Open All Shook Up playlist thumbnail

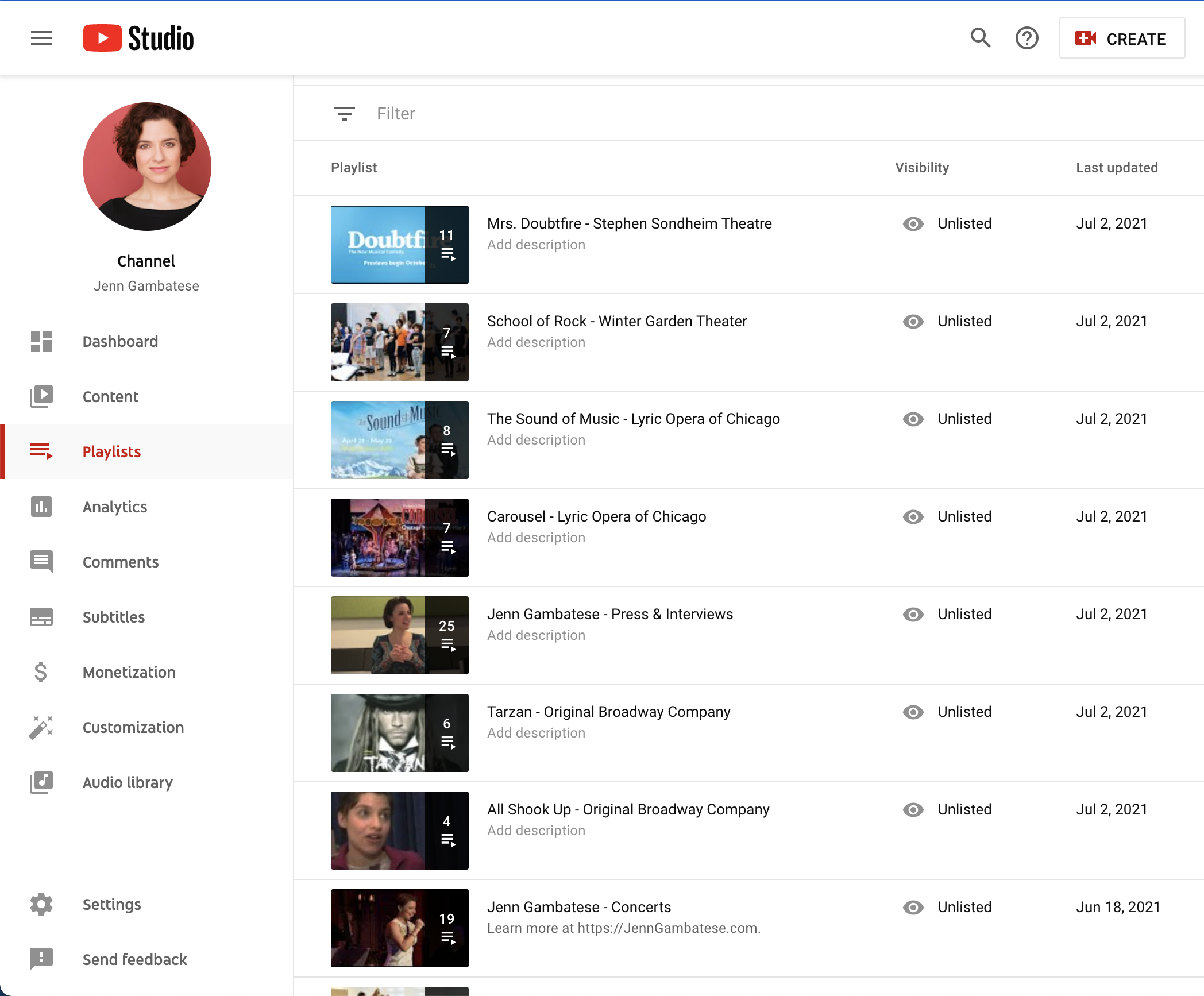click(400, 831)
